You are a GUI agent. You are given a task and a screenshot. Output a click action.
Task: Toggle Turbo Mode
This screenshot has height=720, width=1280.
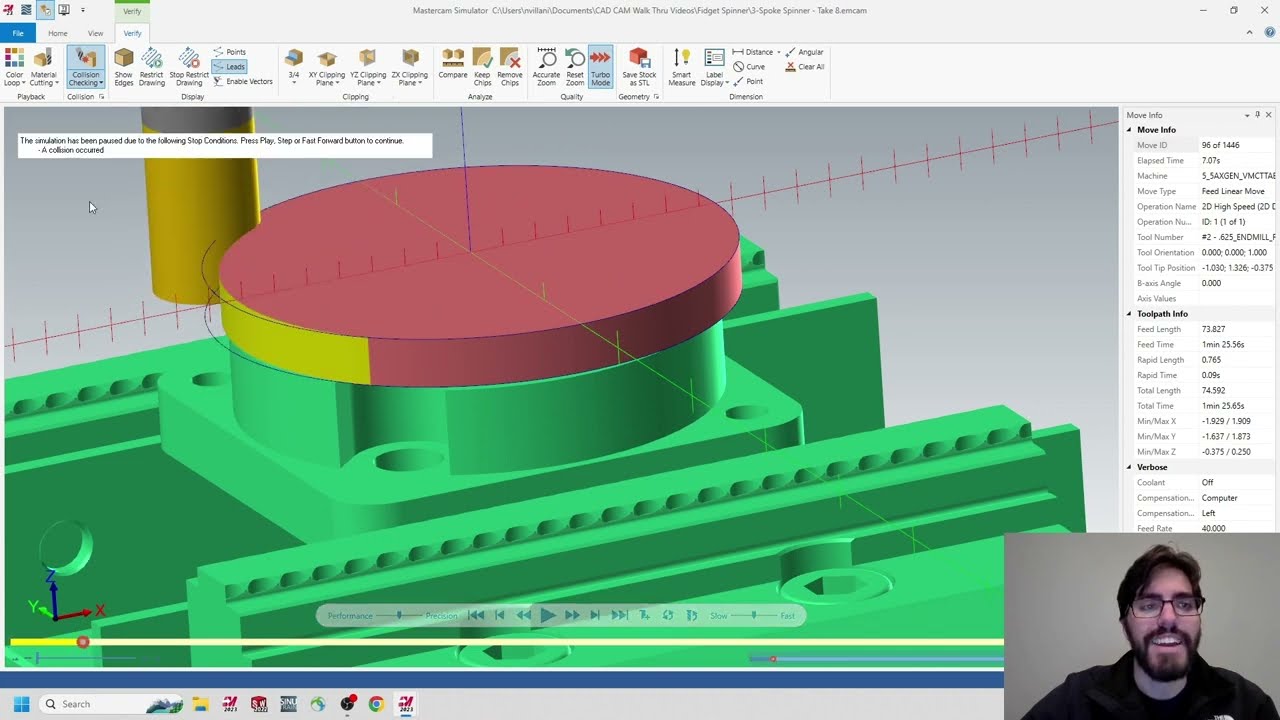pos(600,66)
